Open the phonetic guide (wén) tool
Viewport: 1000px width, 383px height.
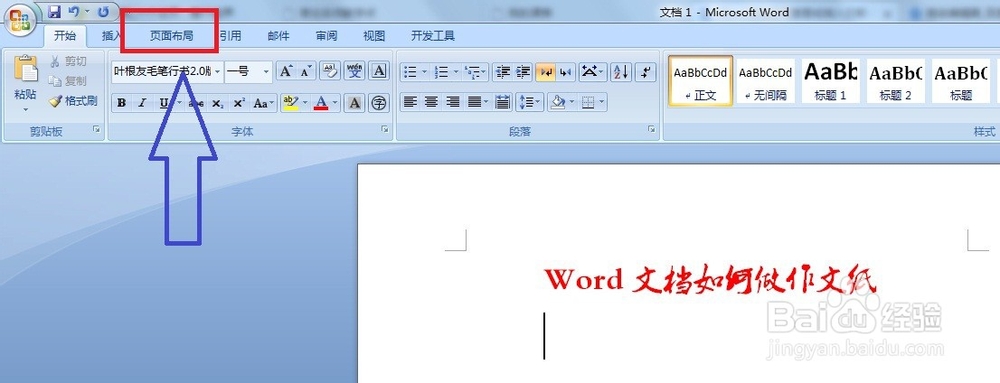point(355,71)
